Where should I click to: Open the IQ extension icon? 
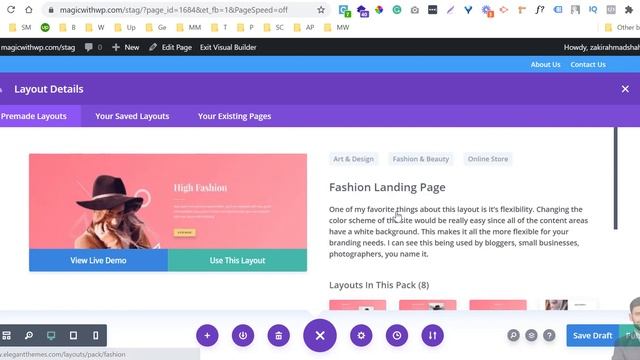[x=593, y=10]
